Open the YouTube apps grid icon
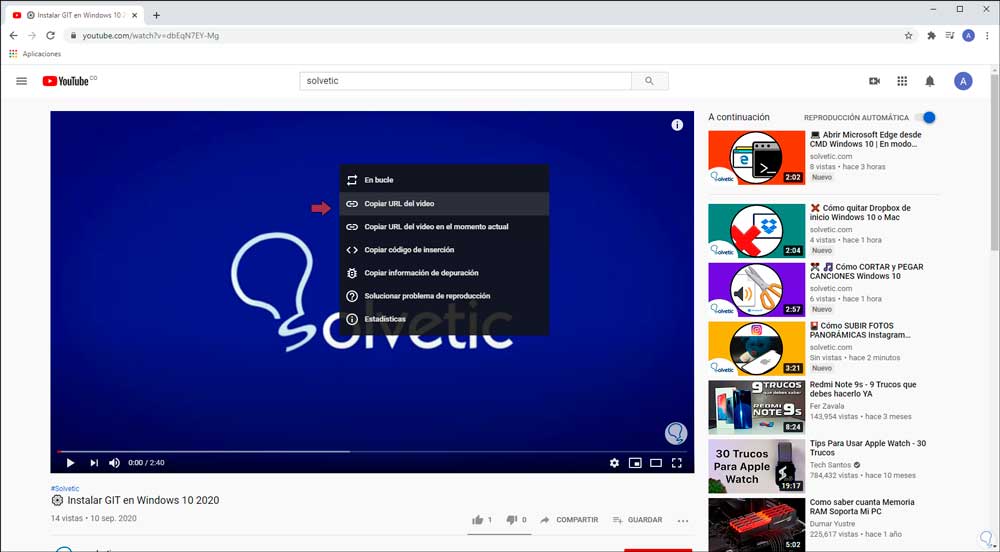 click(x=902, y=81)
